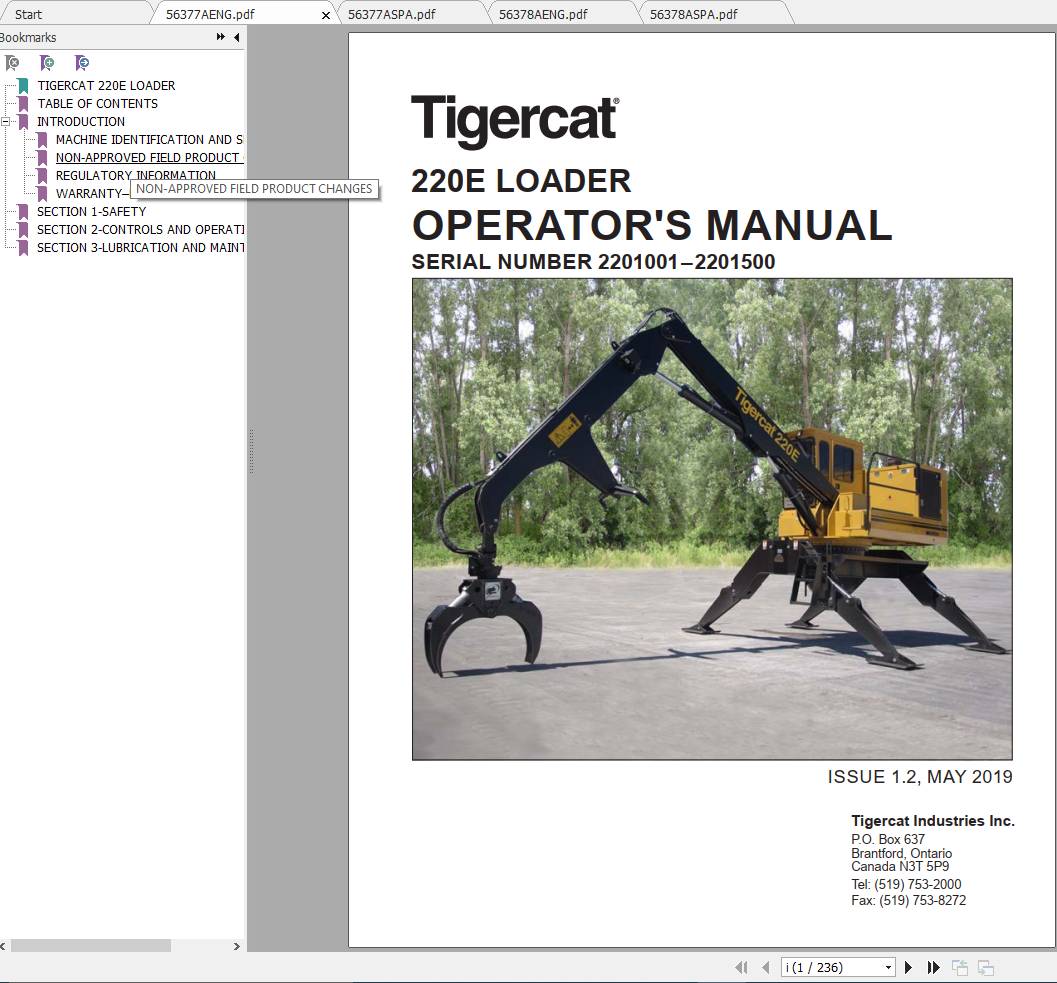
Task: Advance to the next page
Action: coord(908,967)
